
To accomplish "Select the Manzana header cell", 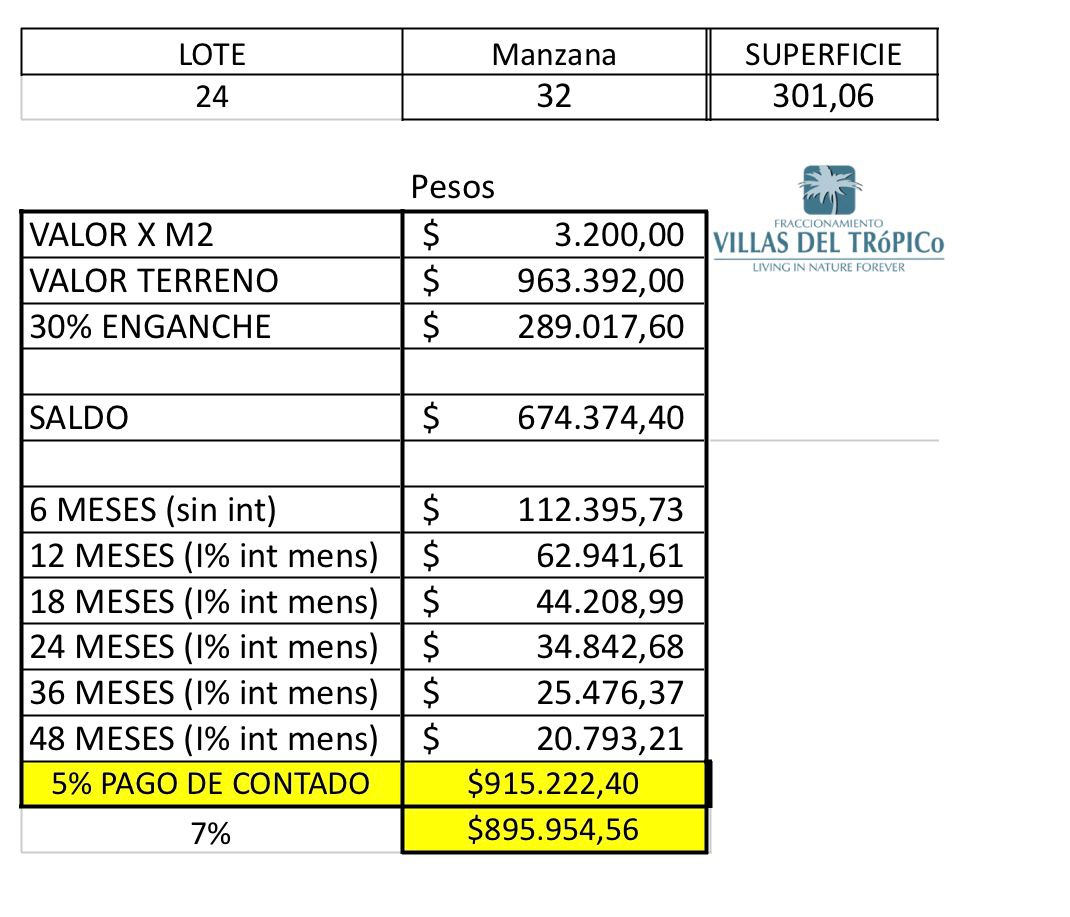I will click(554, 53).
